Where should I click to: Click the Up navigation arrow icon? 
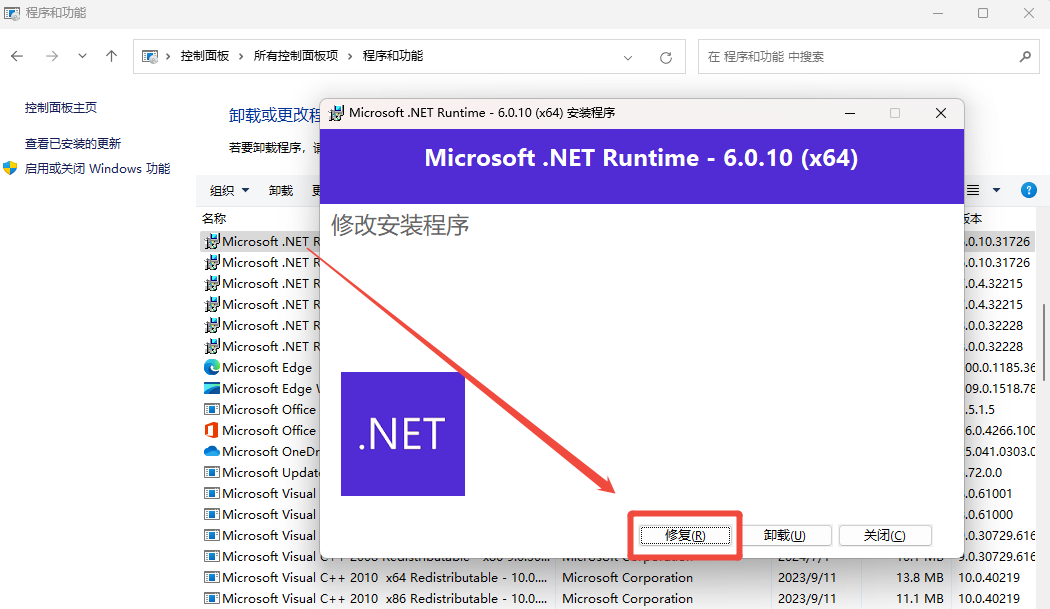111,56
